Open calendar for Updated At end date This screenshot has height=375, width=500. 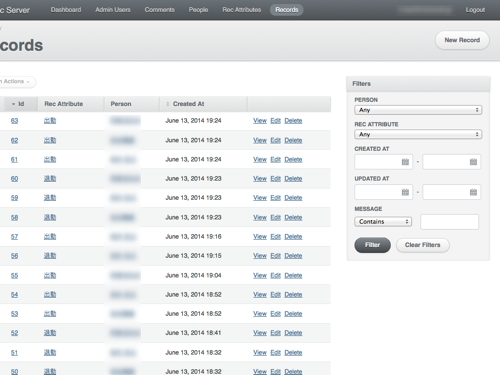[x=473, y=192]
